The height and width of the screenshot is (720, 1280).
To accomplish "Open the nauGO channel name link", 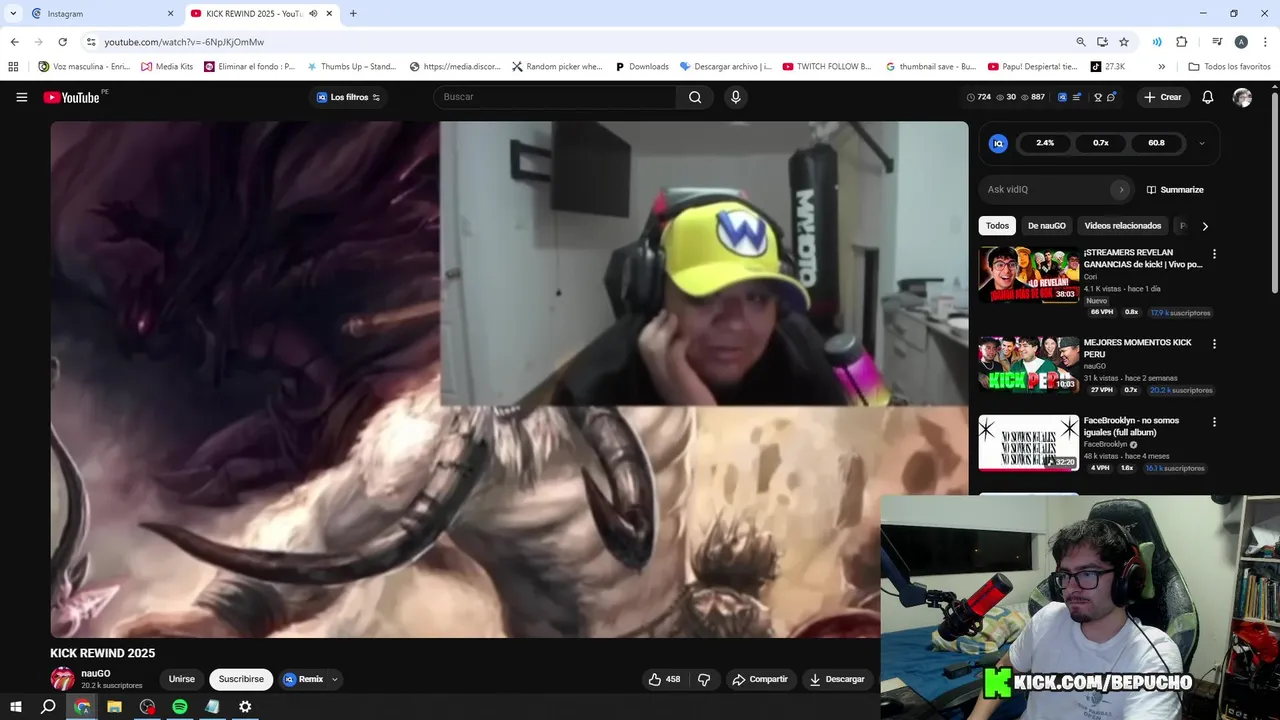I will (96, 674).
